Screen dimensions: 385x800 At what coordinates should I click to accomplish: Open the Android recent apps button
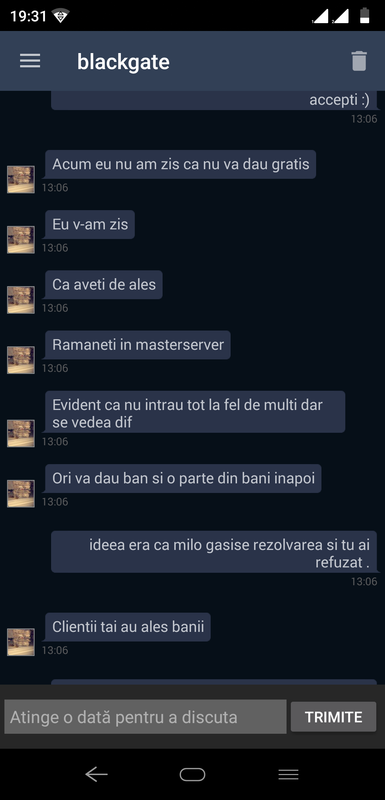[288, 774]
